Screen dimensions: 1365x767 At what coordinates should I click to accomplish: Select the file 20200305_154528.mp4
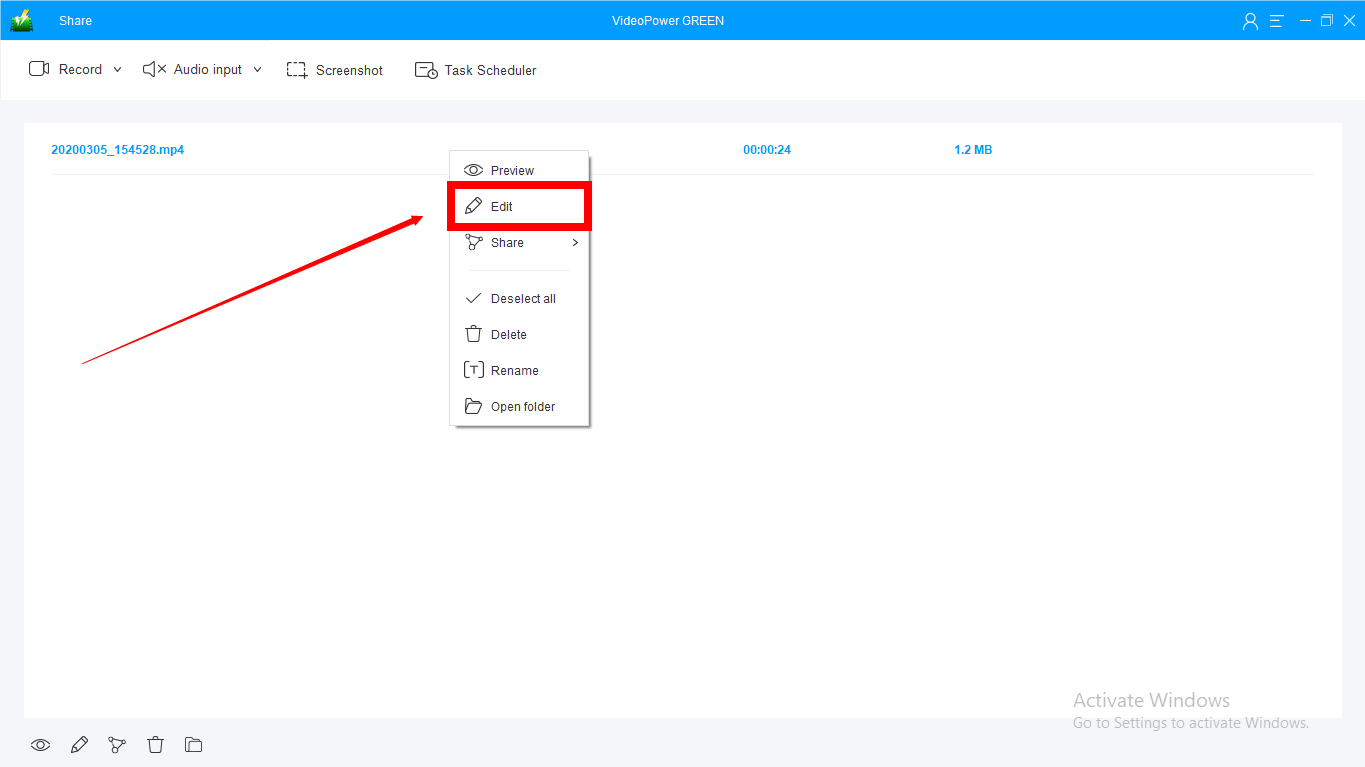pyautogui.click(x=118, y=150)
